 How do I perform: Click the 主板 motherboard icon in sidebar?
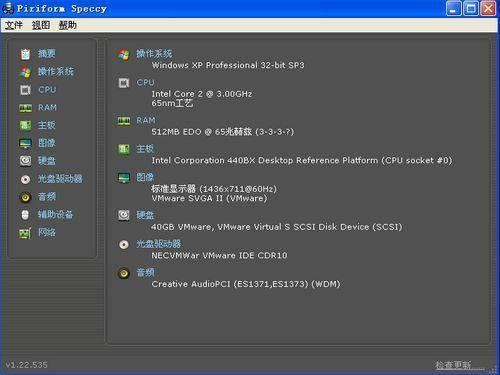coord(25,126)
